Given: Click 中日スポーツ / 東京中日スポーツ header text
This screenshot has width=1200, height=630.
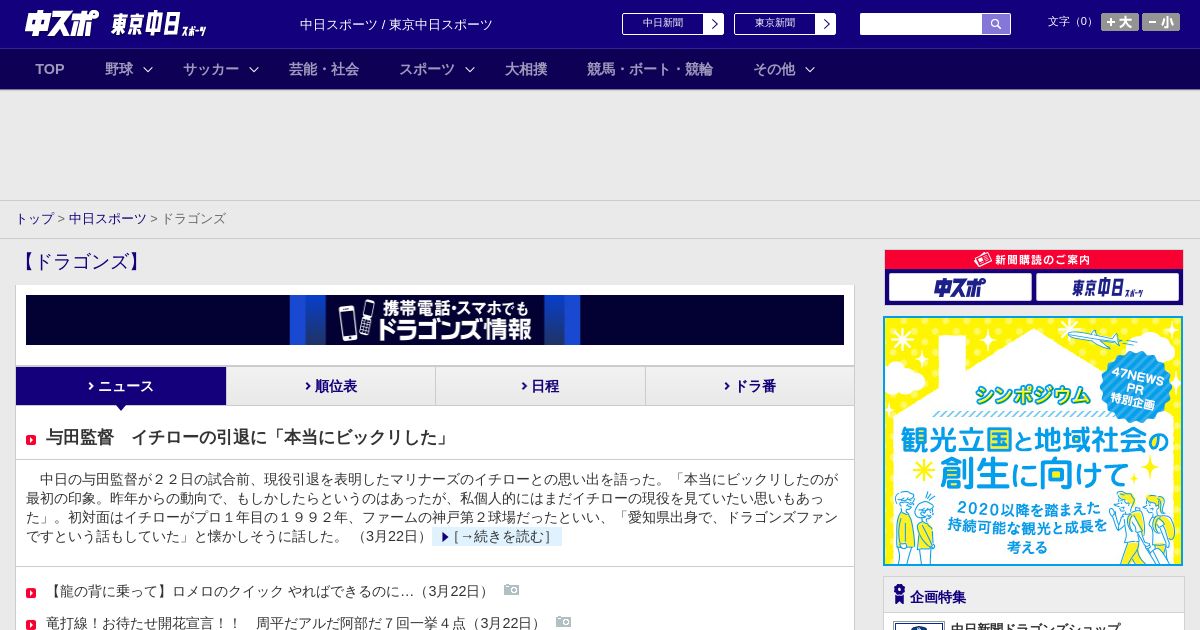Looking at the screenshot, I should click(396, 24).
